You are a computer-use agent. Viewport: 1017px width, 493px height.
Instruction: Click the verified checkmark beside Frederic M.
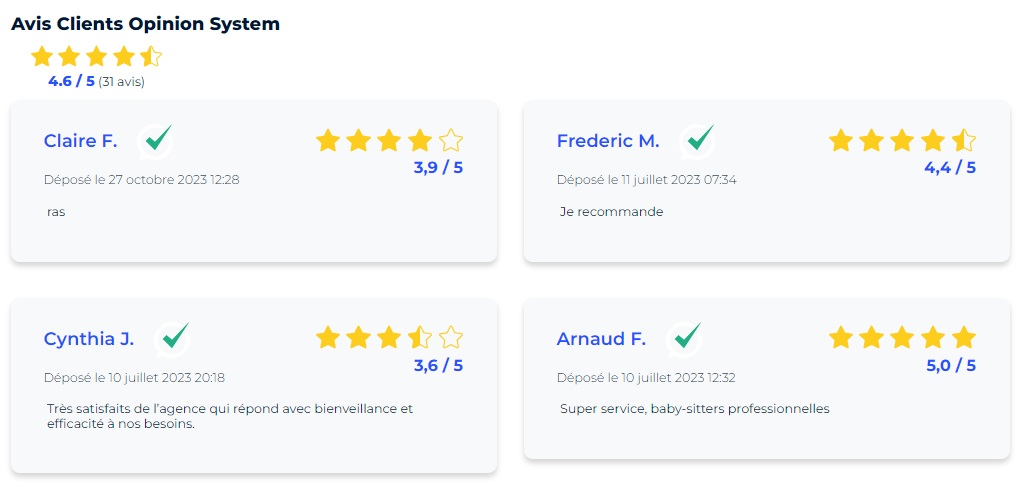pos(698,140)
